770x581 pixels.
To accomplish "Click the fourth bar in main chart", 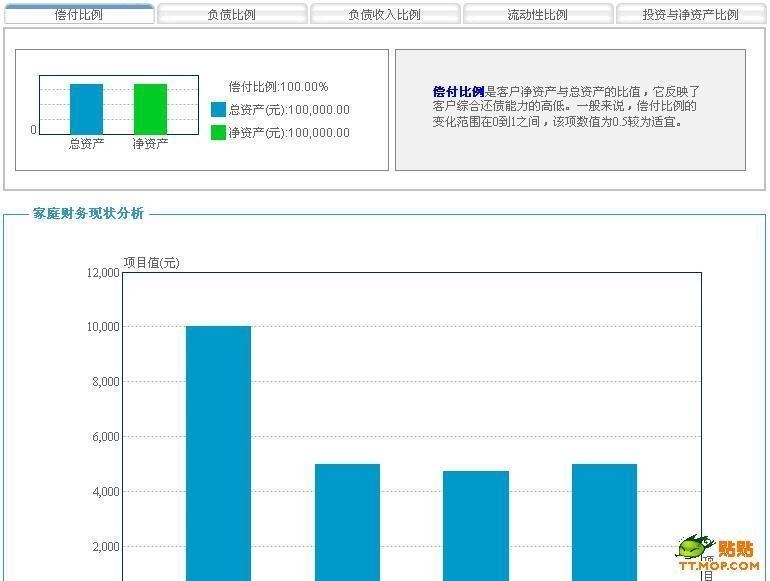I will pyautogui.click(x=605, y=522).
